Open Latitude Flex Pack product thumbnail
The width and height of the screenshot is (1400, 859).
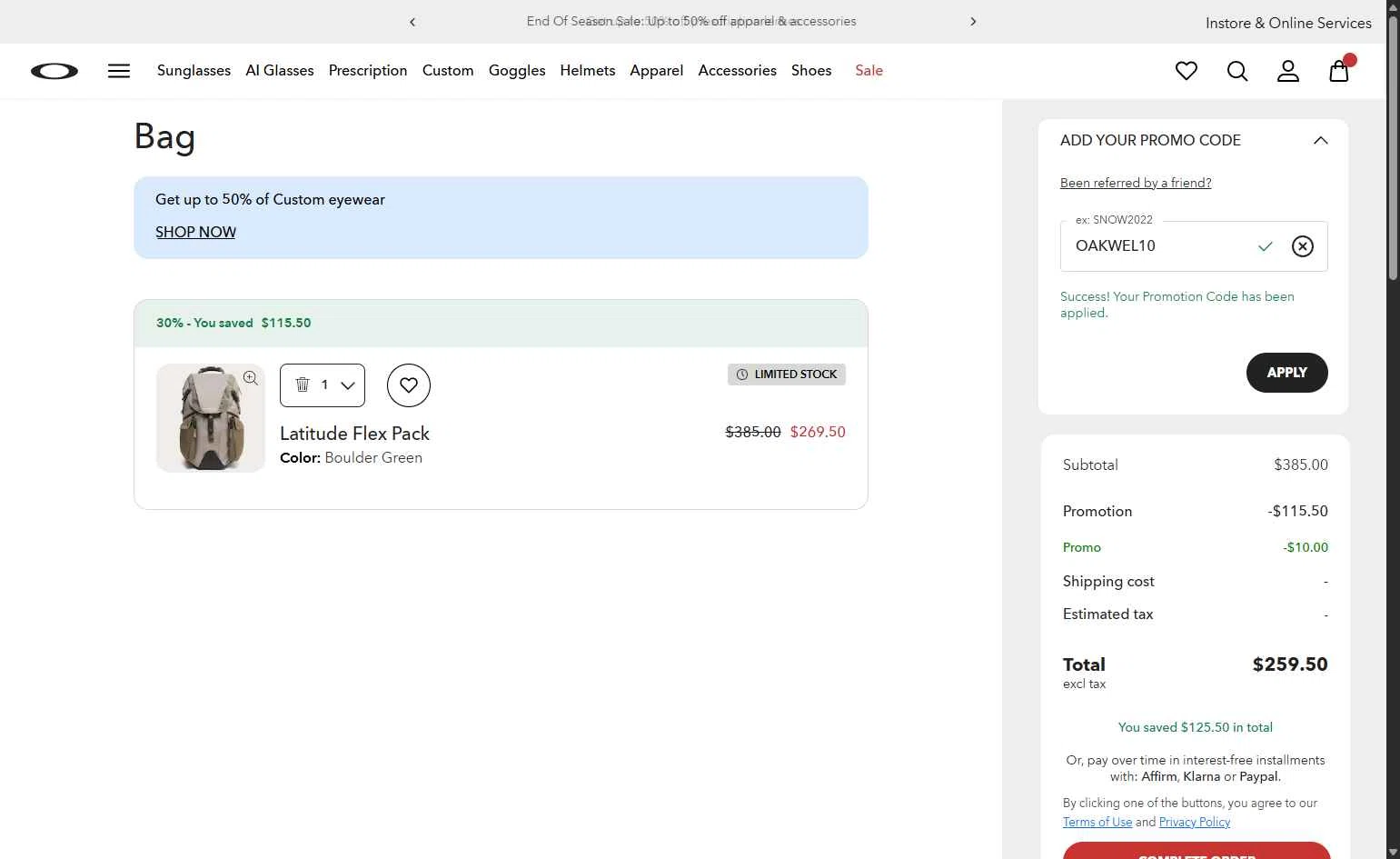(211, 418)
